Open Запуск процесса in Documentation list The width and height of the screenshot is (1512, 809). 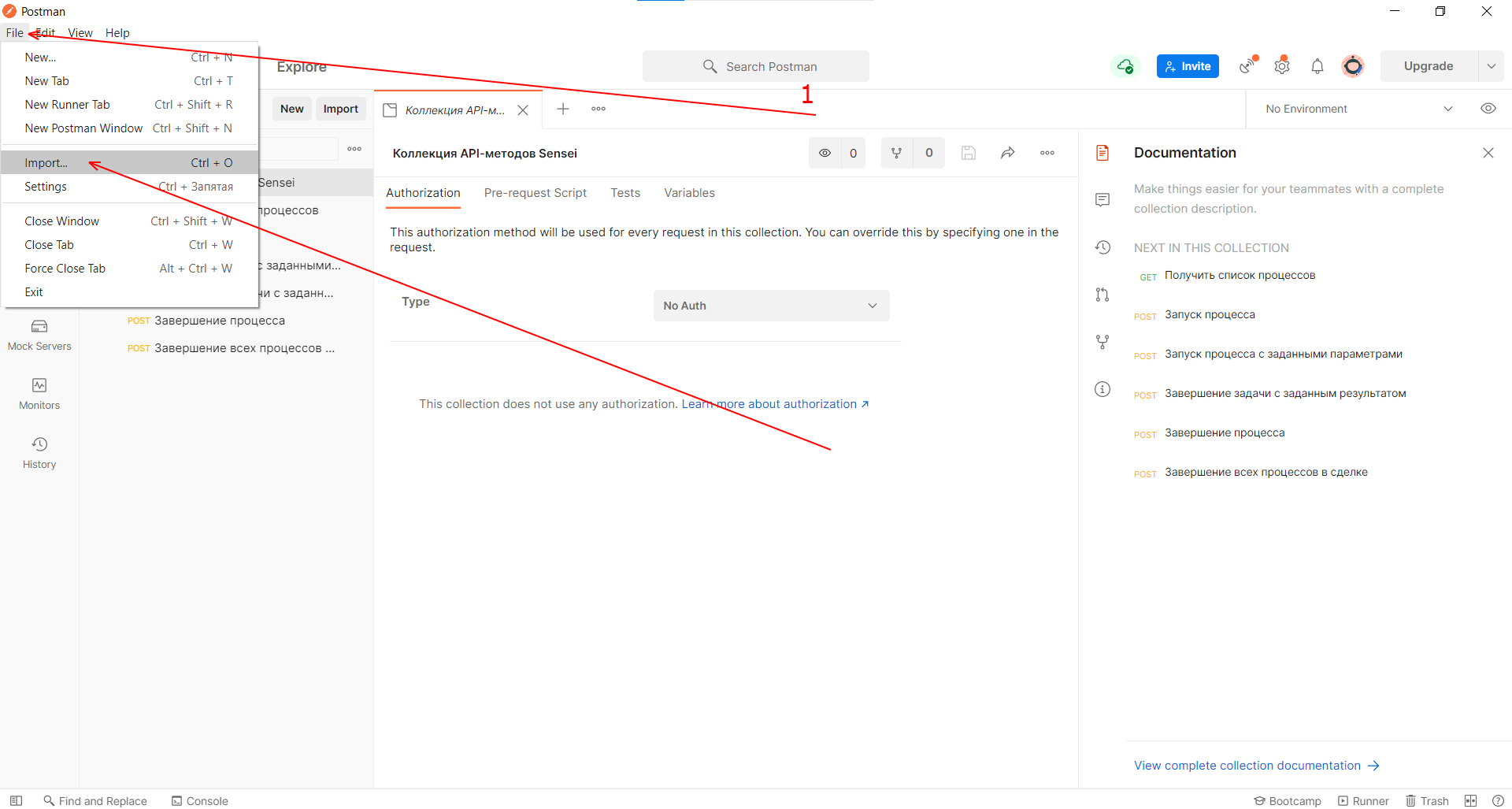1210,314
